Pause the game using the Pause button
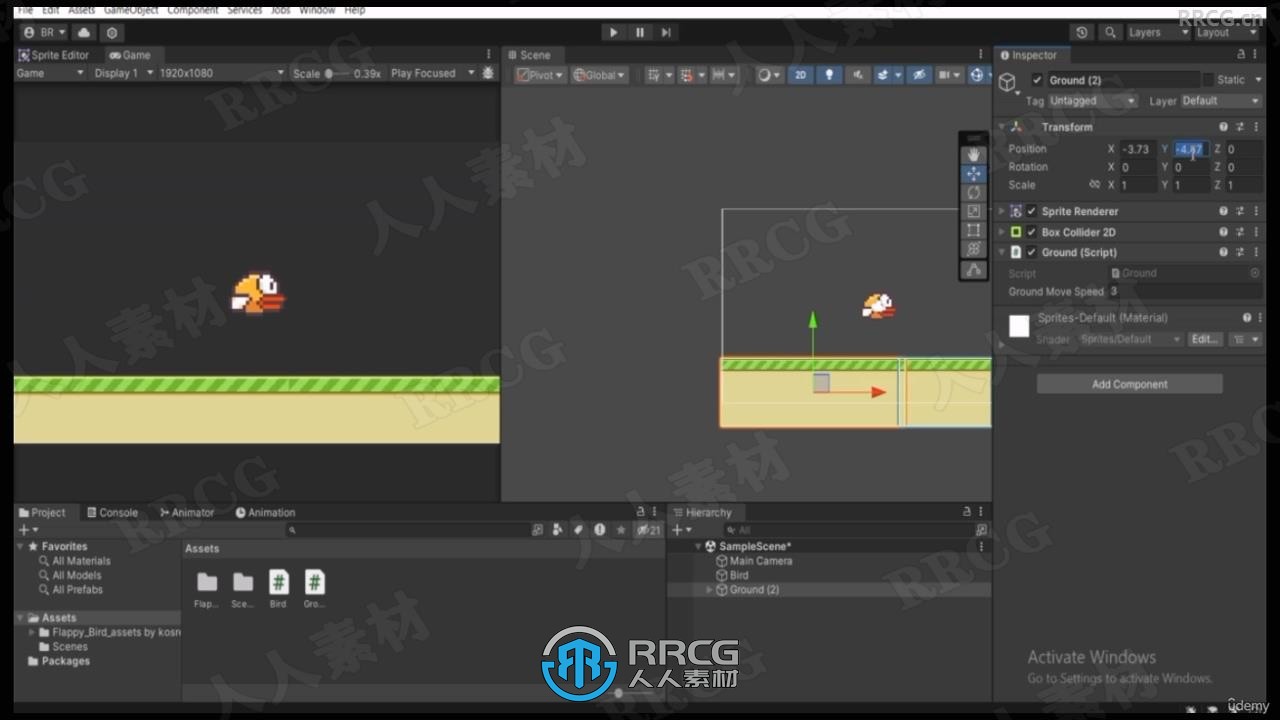Viewport: 1280px width, 720px height. click(640, 32)
